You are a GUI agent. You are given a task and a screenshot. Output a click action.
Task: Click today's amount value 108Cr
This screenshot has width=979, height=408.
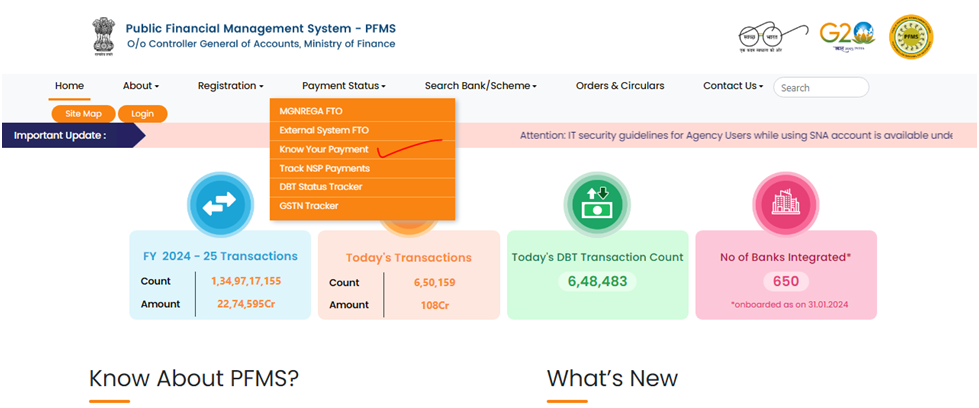point(435,306)
